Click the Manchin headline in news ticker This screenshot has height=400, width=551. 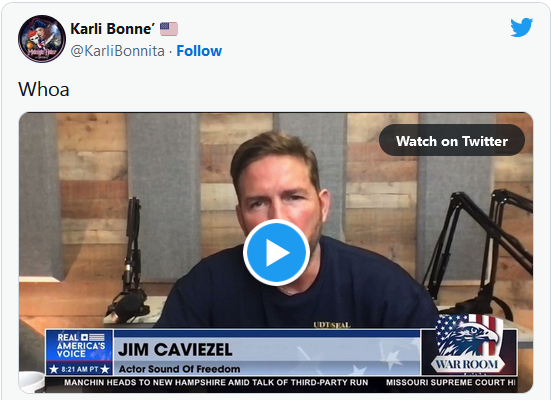tap(216, 382)
